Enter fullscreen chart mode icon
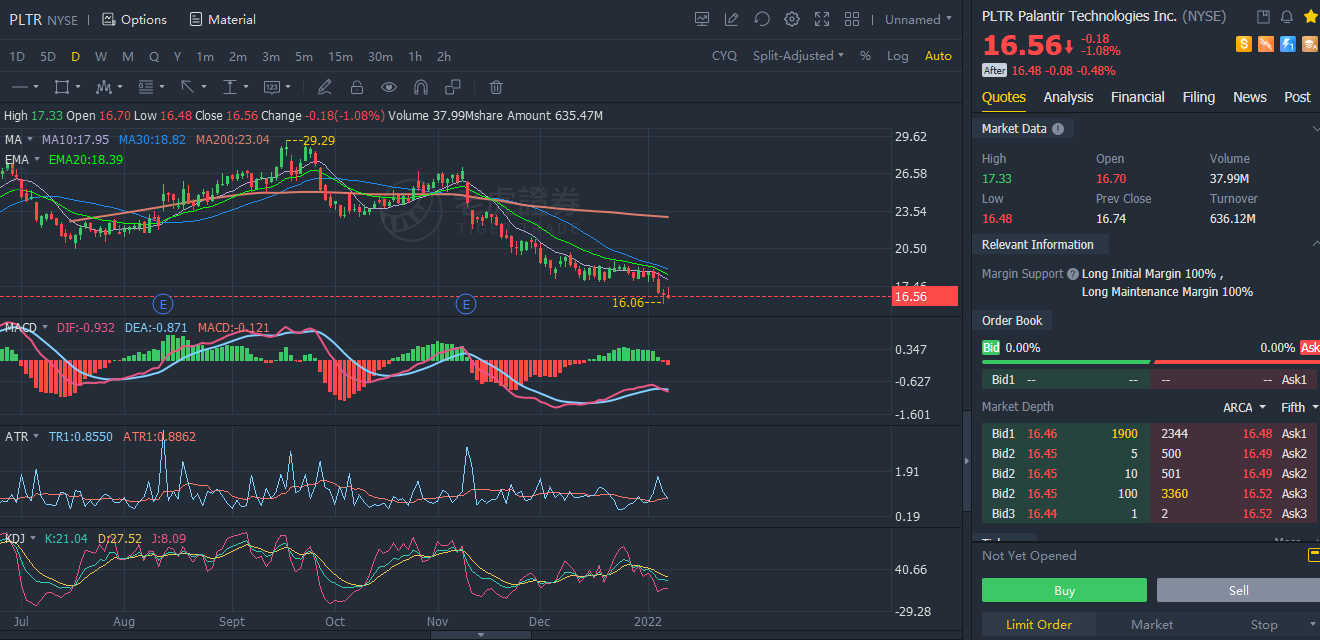 point(822,19)
